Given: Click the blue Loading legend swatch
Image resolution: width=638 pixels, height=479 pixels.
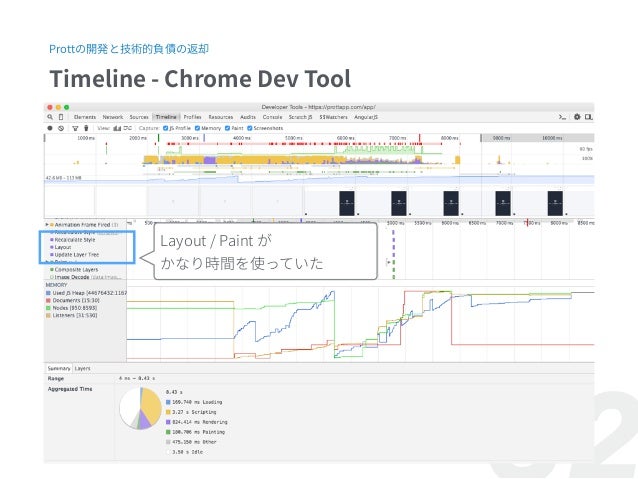Looking at the screenshot, I should pos(168,402).
